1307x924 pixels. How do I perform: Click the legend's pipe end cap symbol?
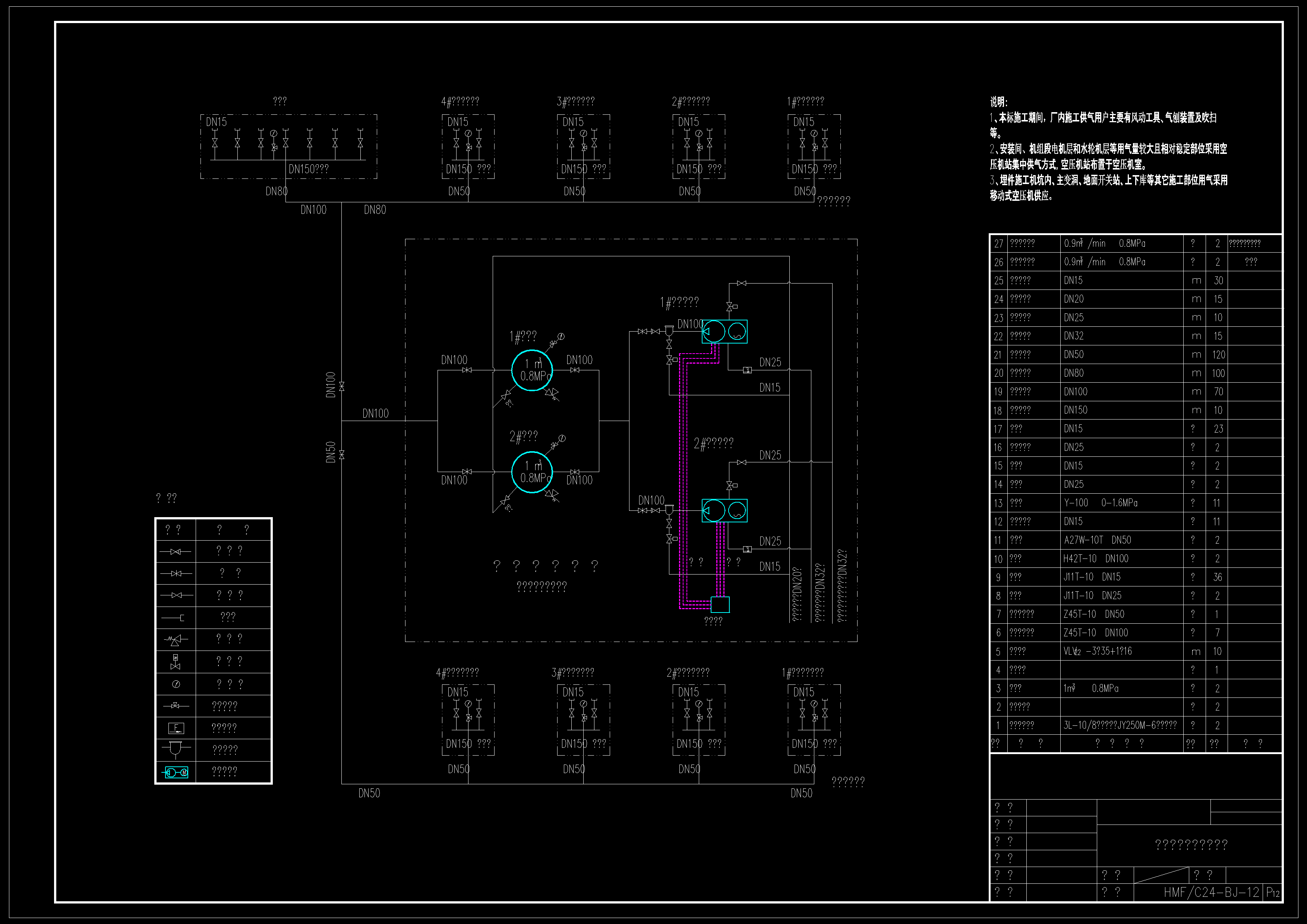pyautogui.click(x=174, y=618)
